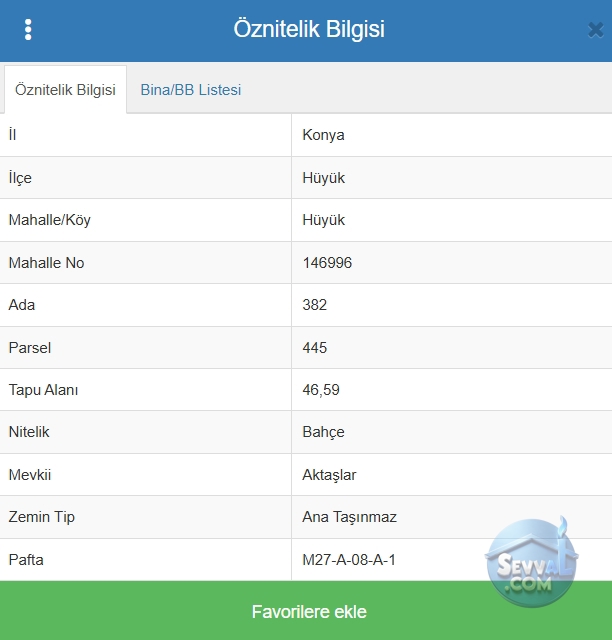Click the Sevval.com watermark logo
Image resolution: width=612 pixels, height=640 pixels.
coord(531,562)
